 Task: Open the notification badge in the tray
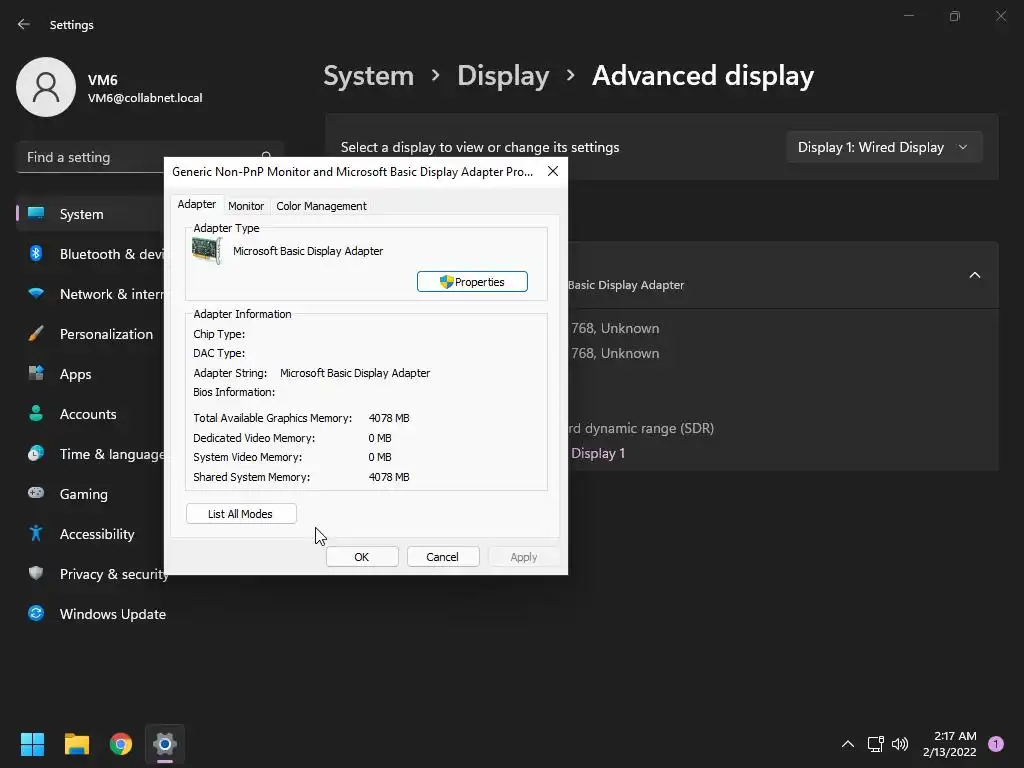[996, 744]
